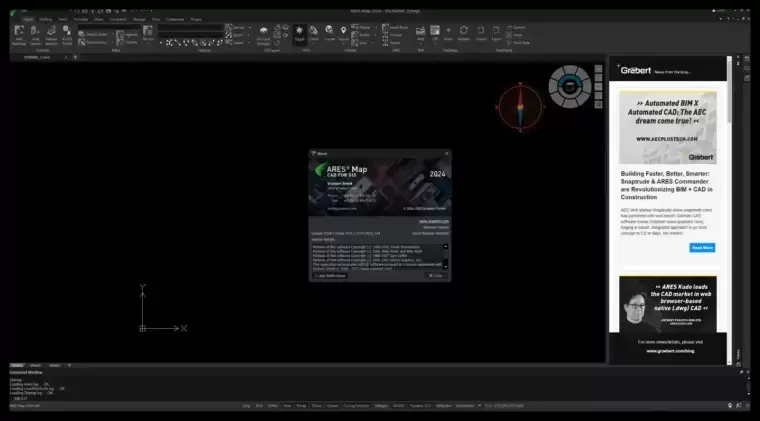Expand the Import Order dropdown arrow
The image size is (760, 421).
[x=113, y=34]
